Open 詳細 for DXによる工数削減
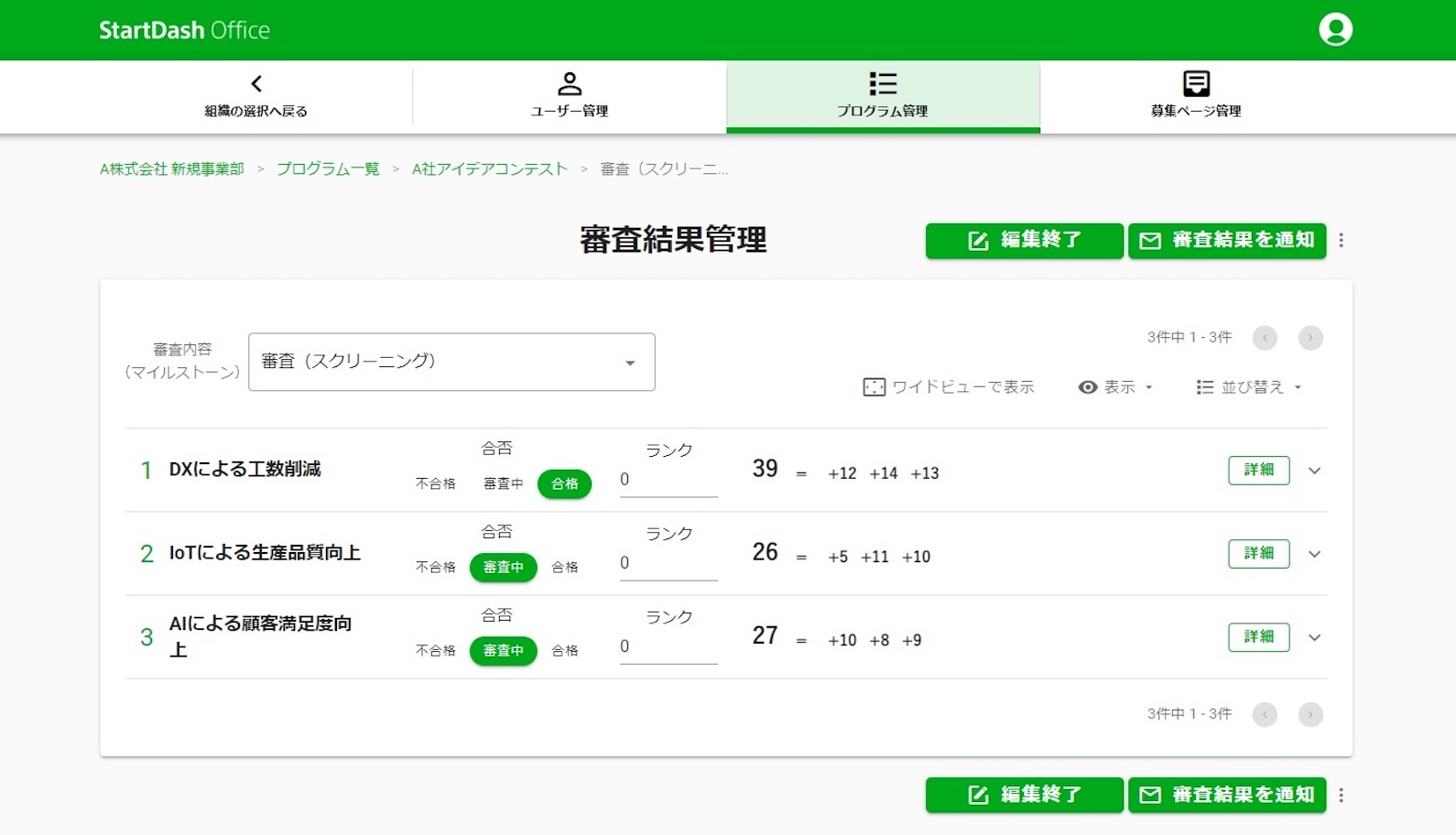1456x835 pixels. pyautogui.click(x=1259, y=470)
